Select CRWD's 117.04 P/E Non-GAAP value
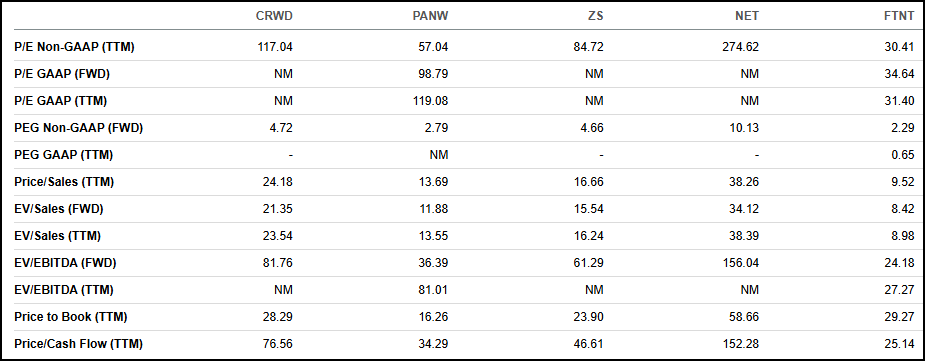Image resolution: width=925 pixels, height=361 pixels. tap(274, 47)
